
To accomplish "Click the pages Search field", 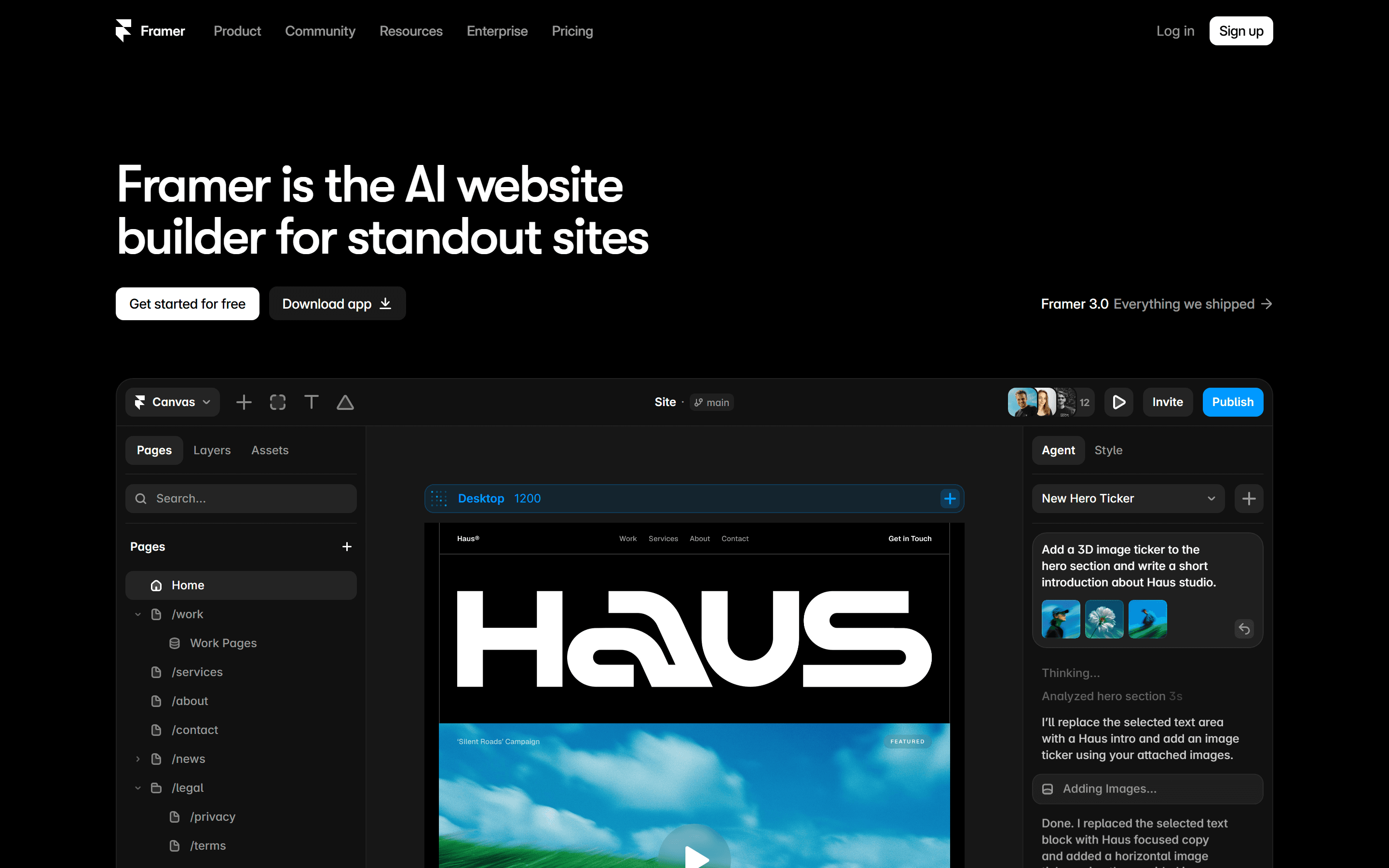I will click(x=241, y=499).
